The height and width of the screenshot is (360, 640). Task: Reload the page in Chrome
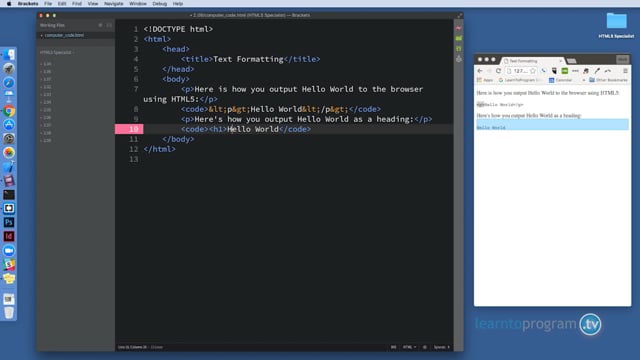[x=498, y=71]
